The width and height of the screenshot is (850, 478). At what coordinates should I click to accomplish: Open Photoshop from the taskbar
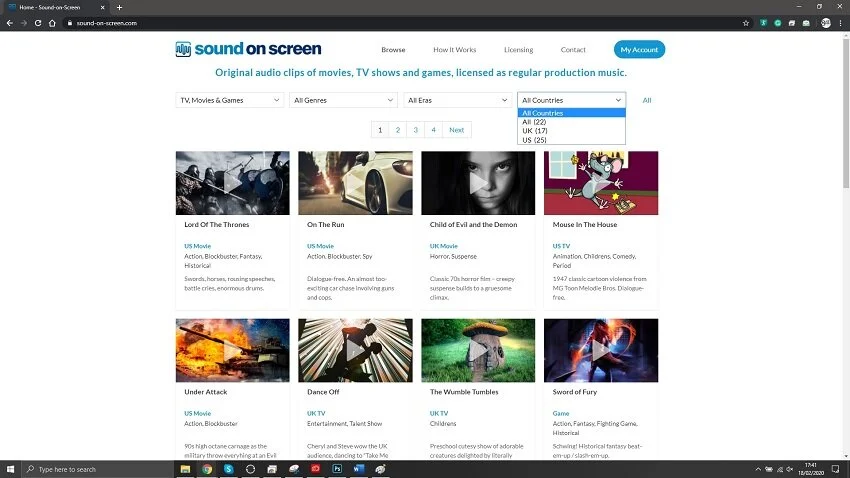pyautogui.click(x=337, y=469)
